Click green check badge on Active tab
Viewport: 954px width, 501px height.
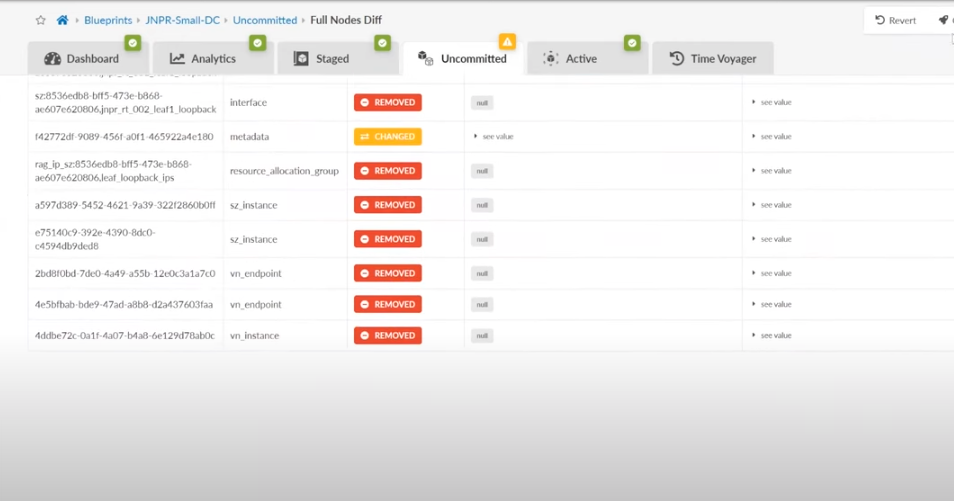[632, 43]
